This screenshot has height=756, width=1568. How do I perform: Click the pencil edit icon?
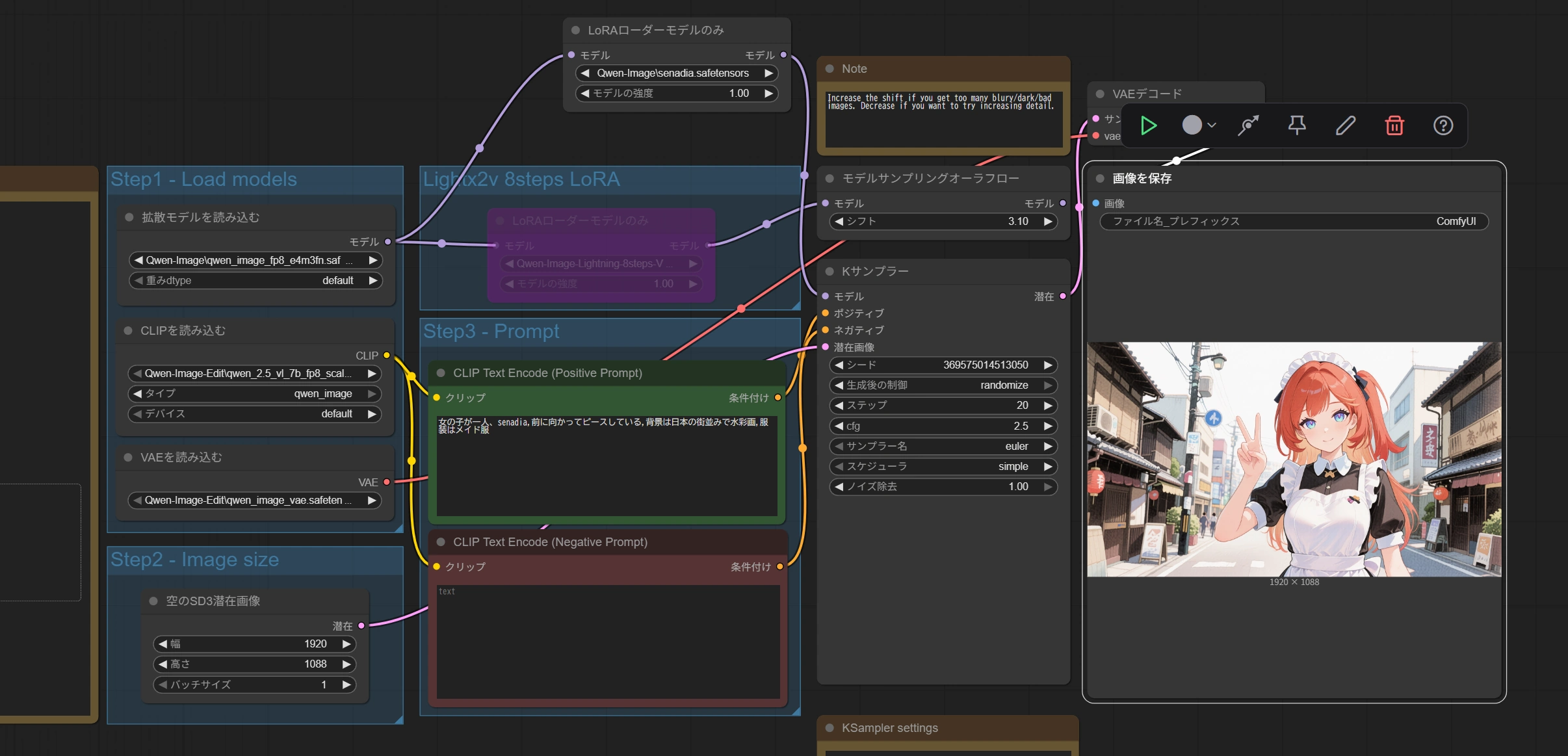click(x=1346, y=125)
